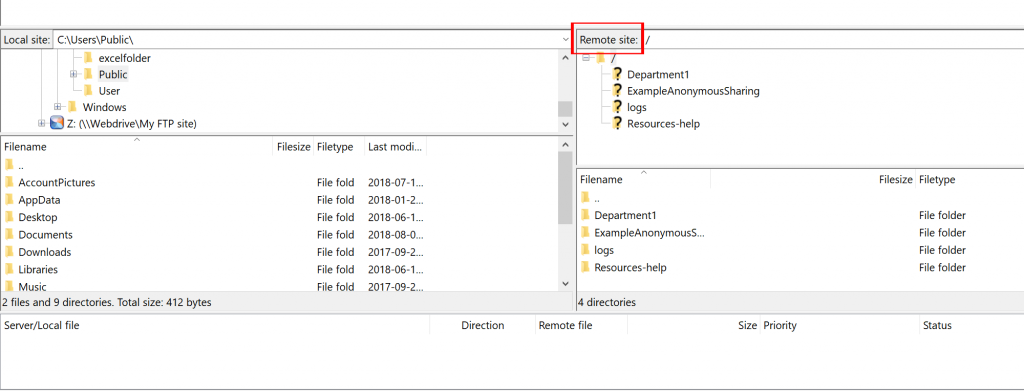The height and width of the screenshot is (391, 1024).
Task: Click the Public folder icon in local tree
Action: (88, 74)
